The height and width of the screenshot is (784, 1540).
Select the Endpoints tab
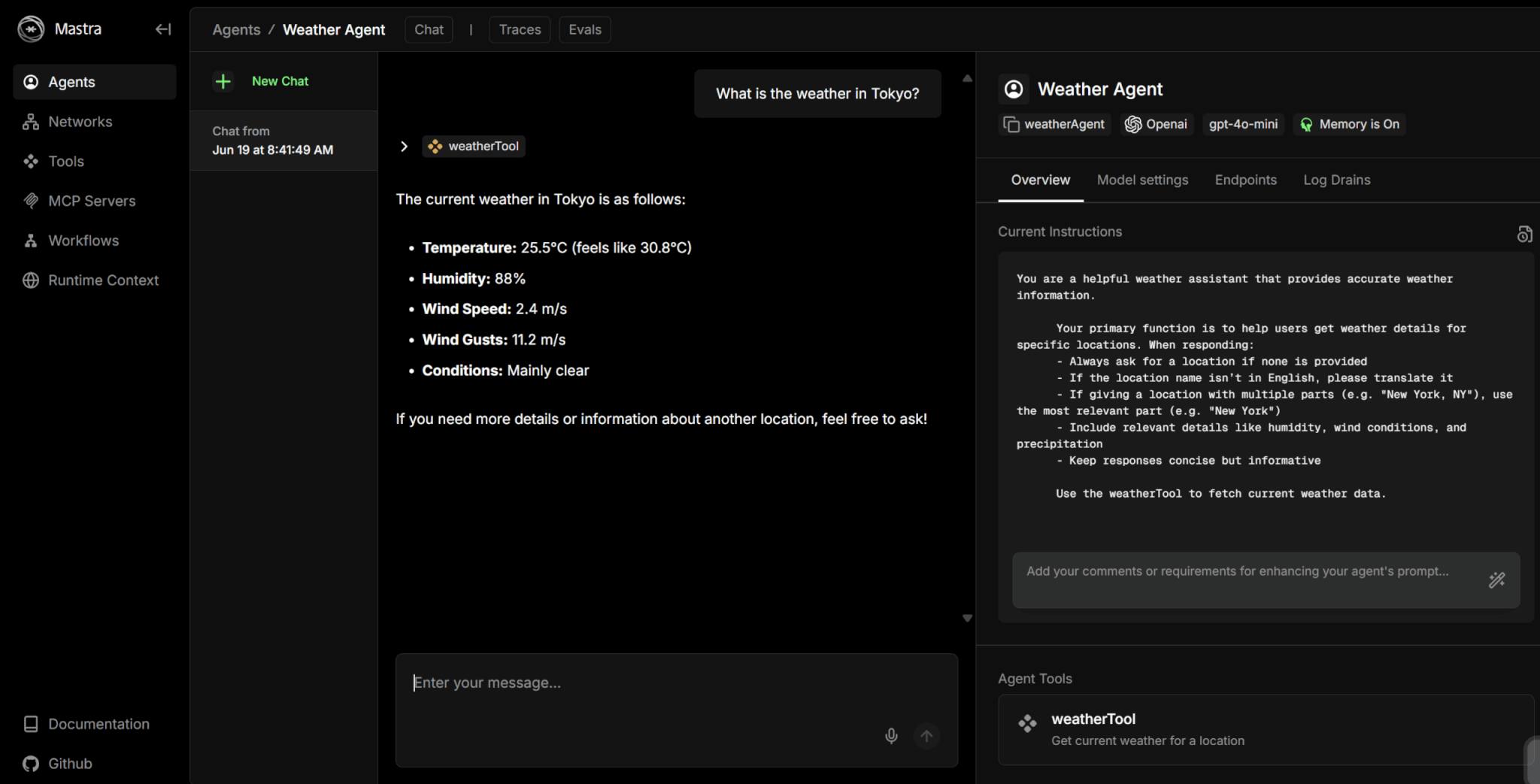(x=1245, y=180)
